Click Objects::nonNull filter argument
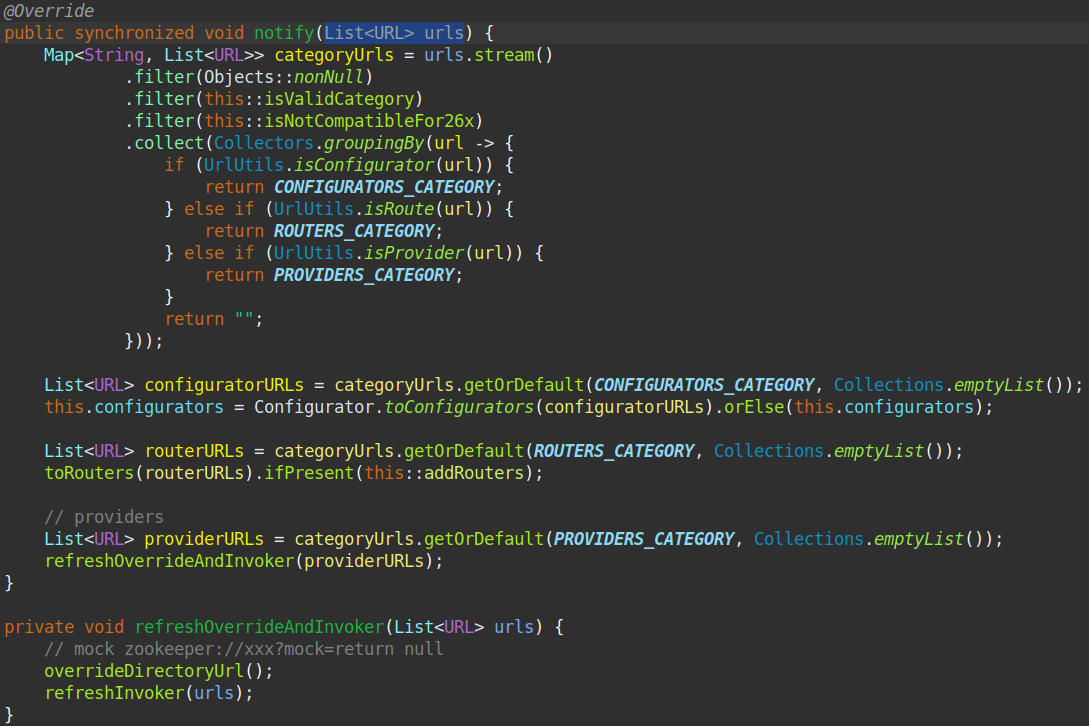 [284, 77]
